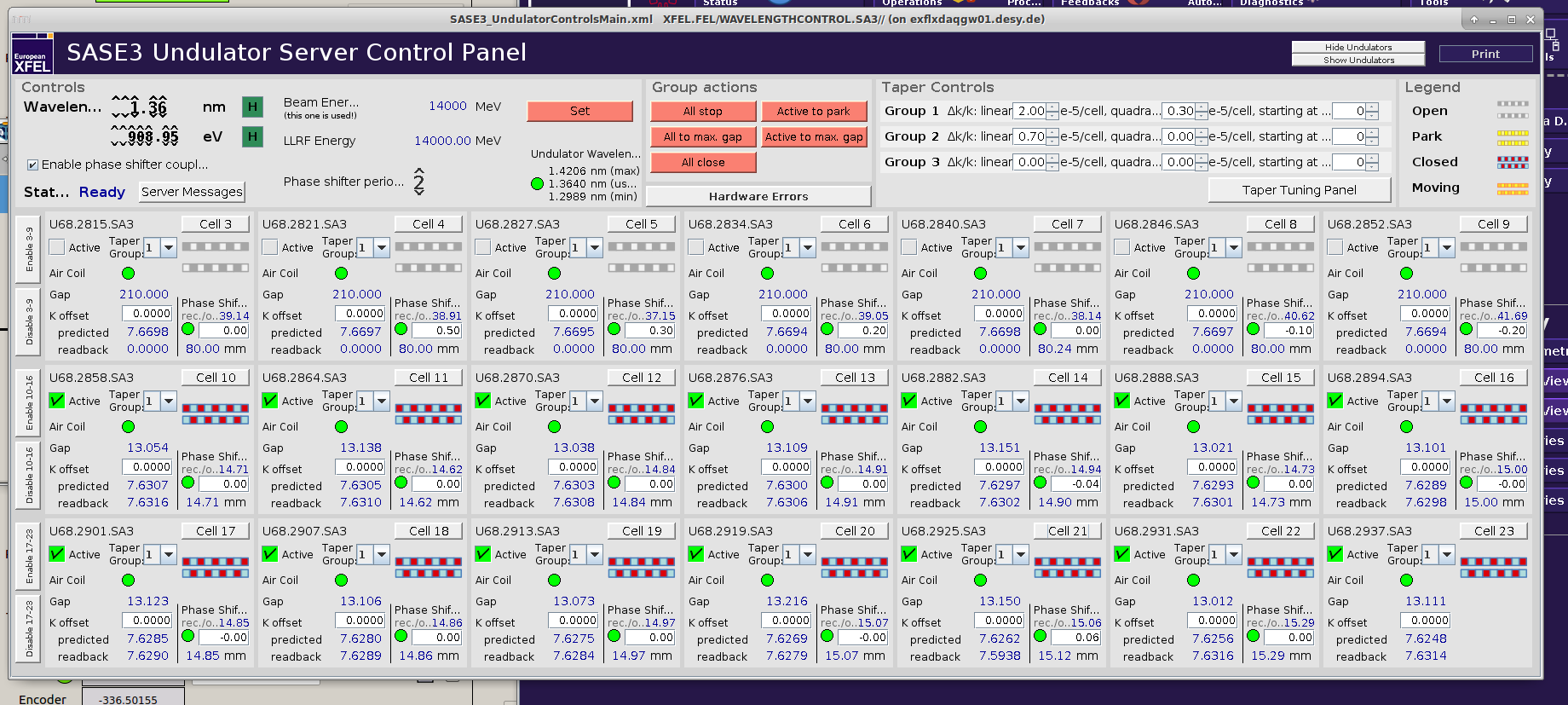Open Taper Group dropdown in Cell 16
Viewport: 1568px width, 705px height.
(x=1447, y=402)
